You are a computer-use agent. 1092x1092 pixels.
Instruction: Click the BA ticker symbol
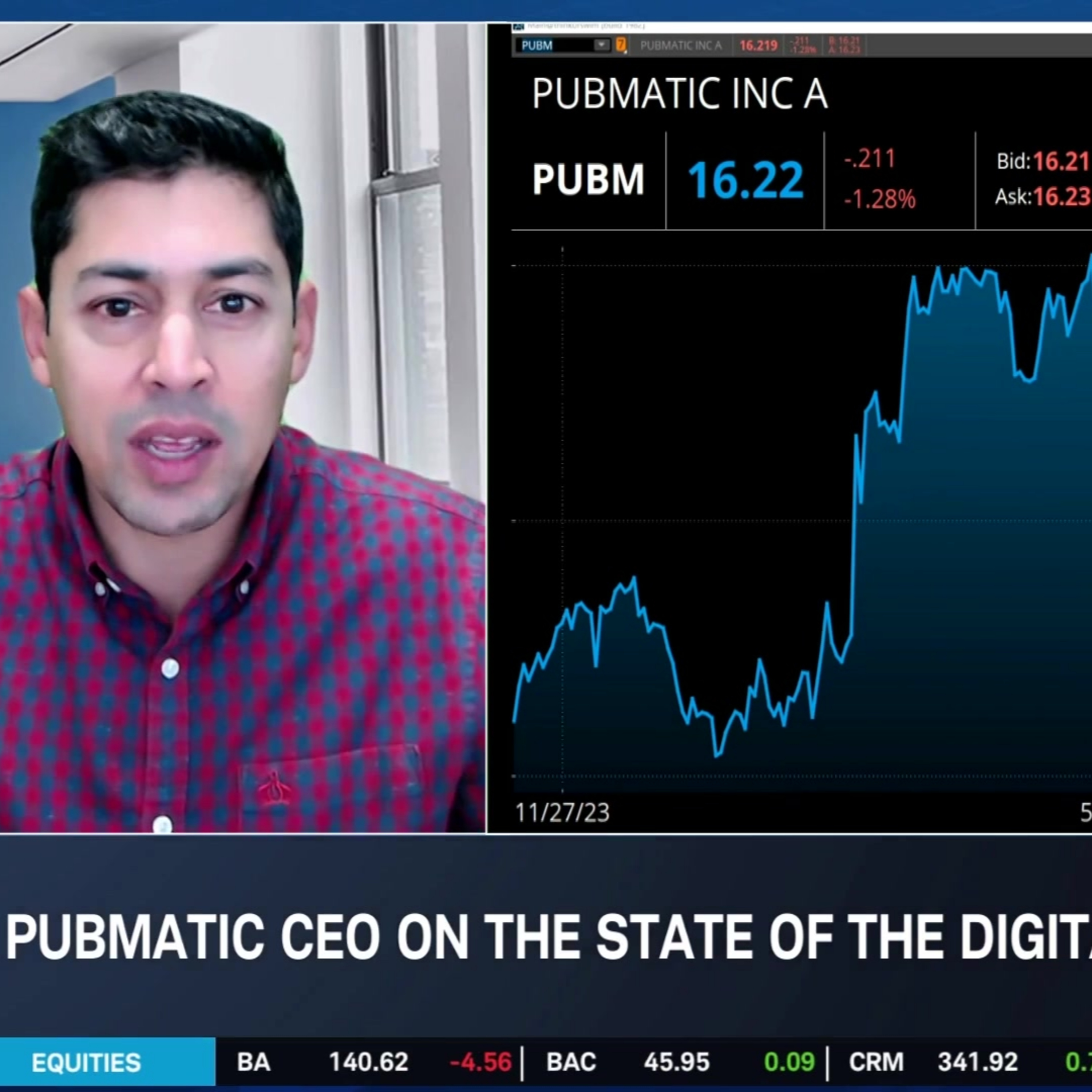coord(253,1063)
